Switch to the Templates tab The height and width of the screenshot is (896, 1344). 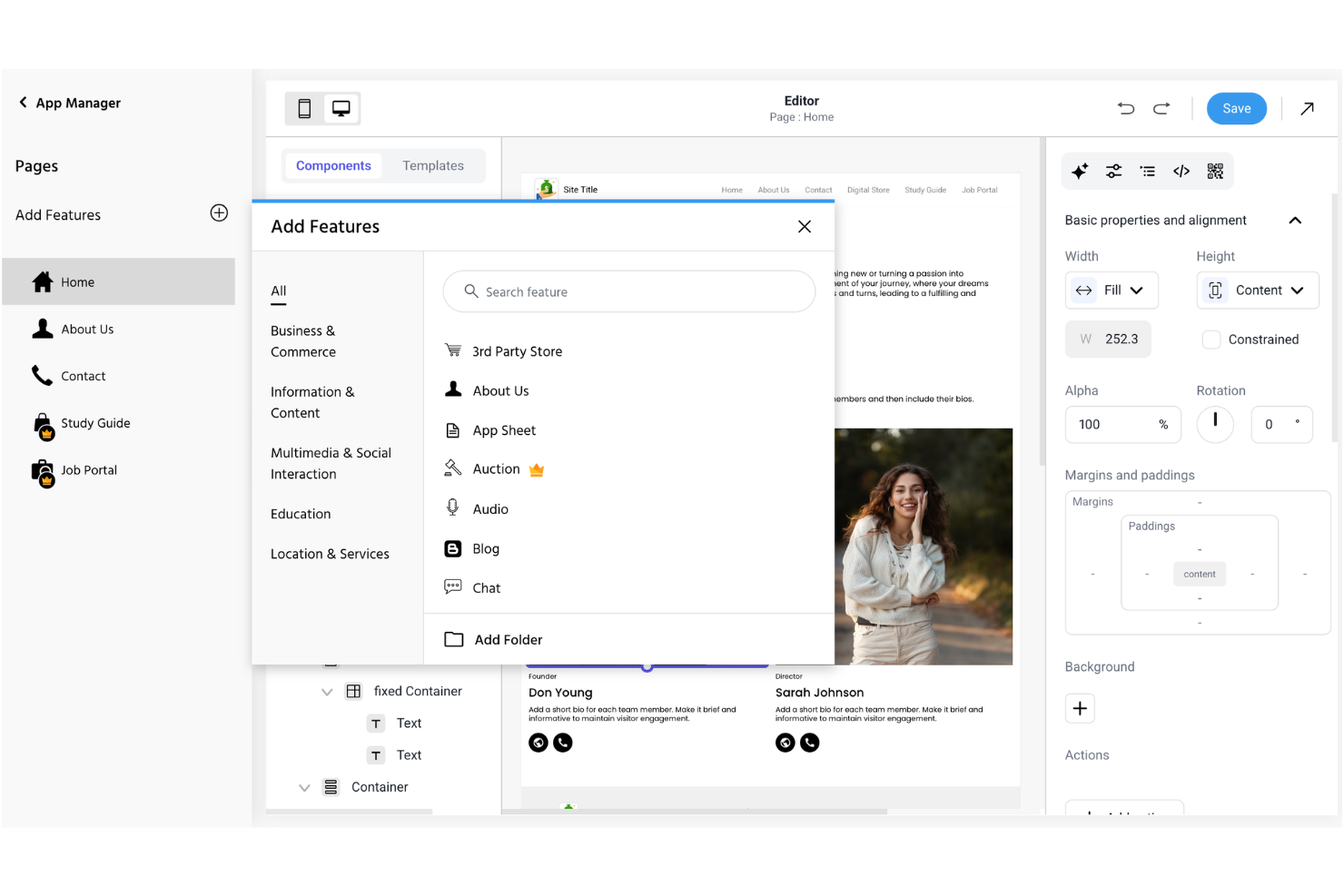[433, 166]
